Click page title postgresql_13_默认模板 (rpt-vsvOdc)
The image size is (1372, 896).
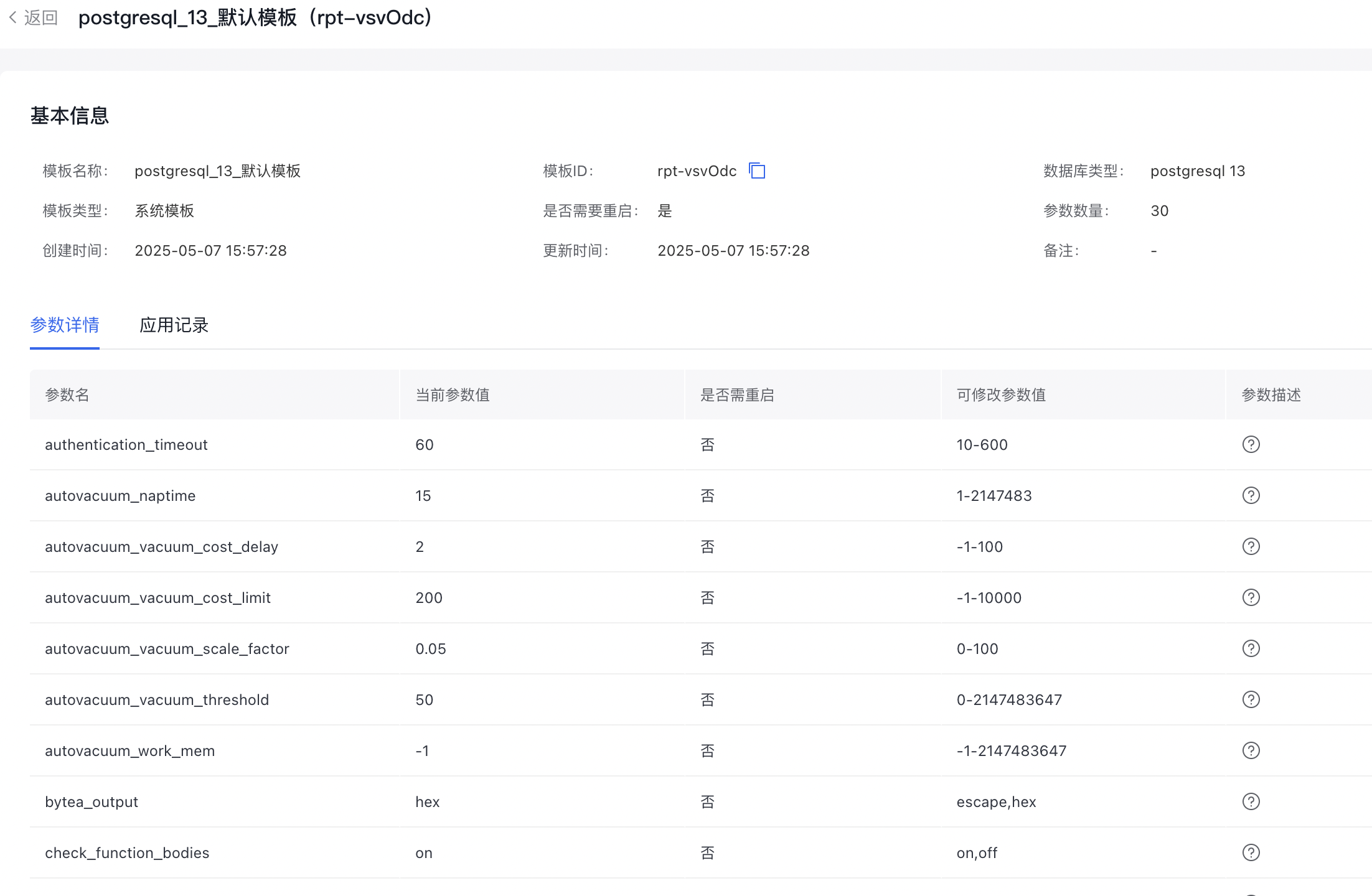pyautogui.click(x=255, y=17)
